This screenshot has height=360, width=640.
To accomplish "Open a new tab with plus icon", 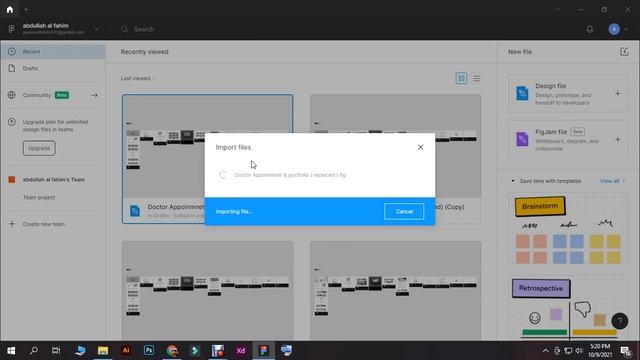I will coord(26,9).
